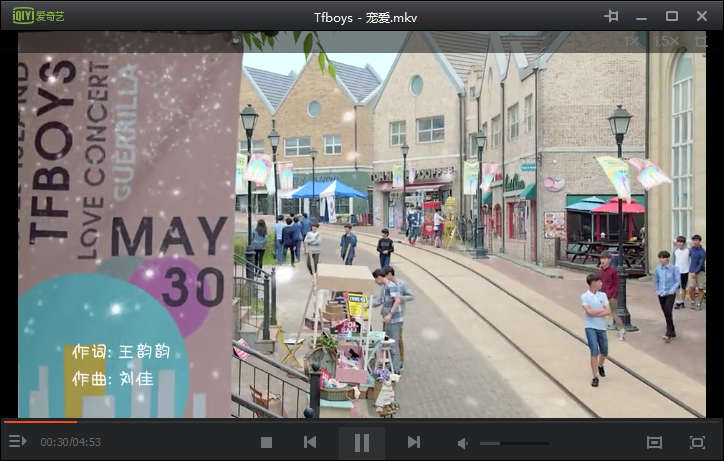Adjust the volume slider level
724x461 pixels.
tap(514, 442)
